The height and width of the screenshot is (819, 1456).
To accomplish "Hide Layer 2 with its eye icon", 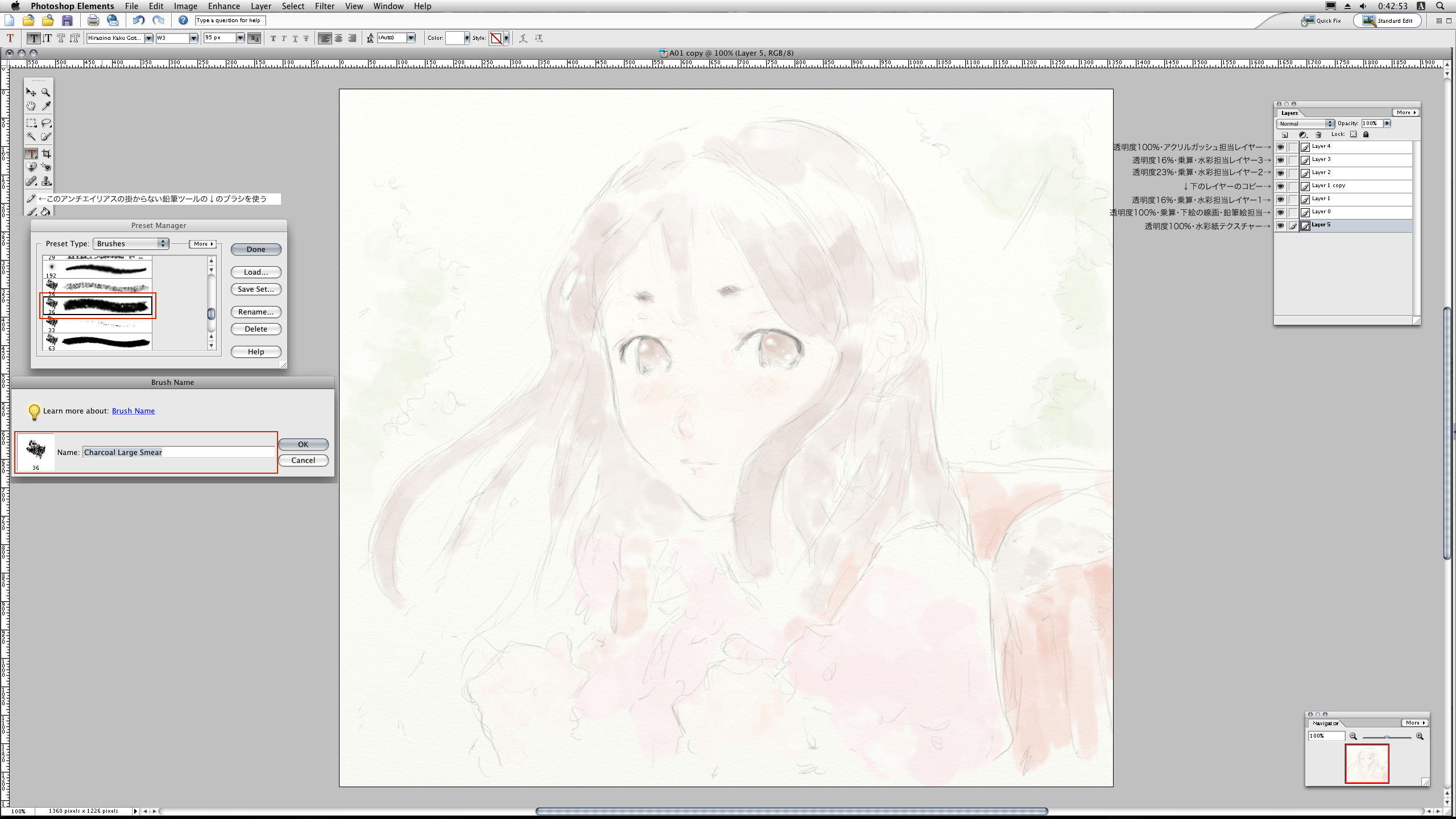I will click(1280, 173).
